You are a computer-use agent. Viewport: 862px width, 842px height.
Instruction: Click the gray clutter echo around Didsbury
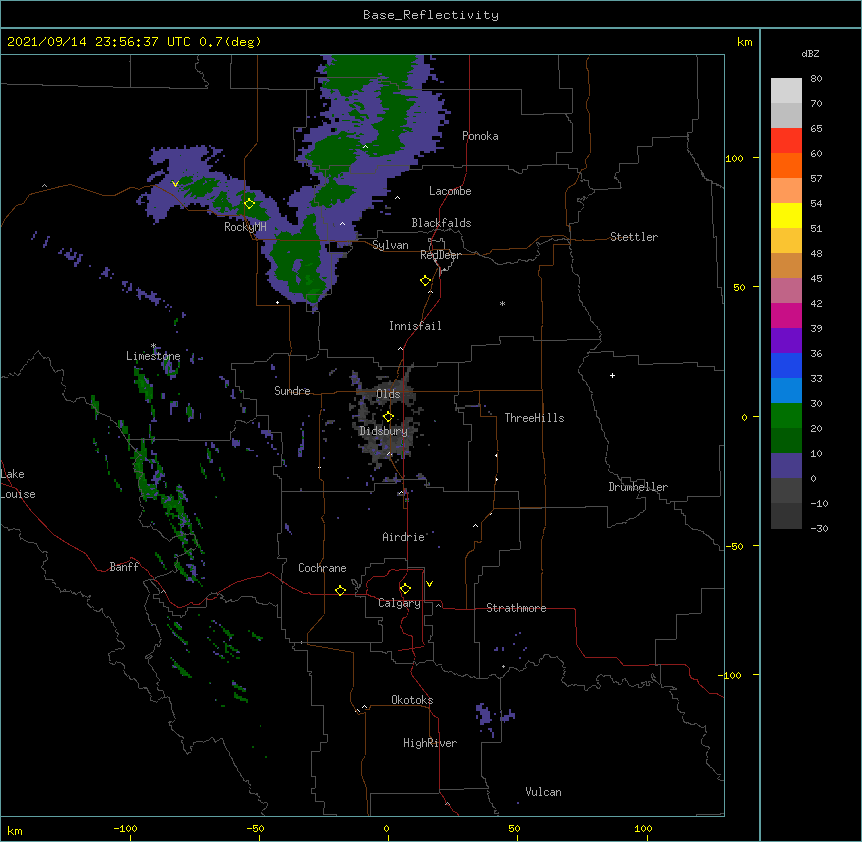click(x=385, y=418)
